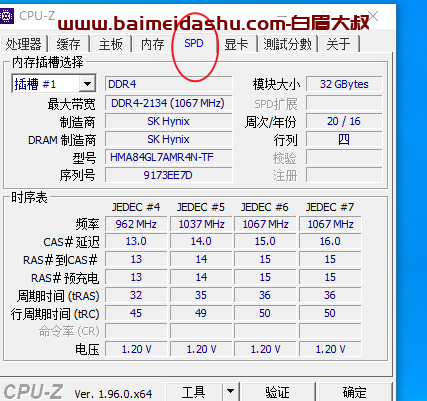Open the 測試分數 tab
This screenshot has height=401, width=427.
click(287, 44)
